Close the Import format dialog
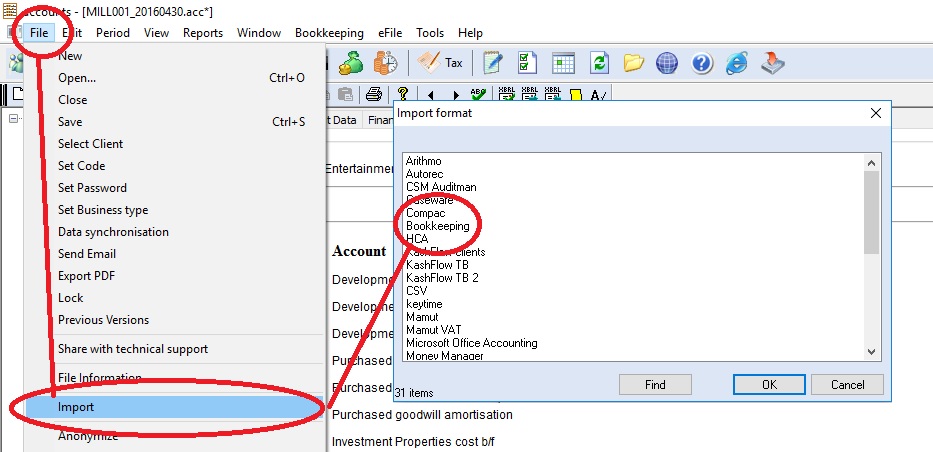This screenshot has width=933, height=452. click(x=876, y=113)
